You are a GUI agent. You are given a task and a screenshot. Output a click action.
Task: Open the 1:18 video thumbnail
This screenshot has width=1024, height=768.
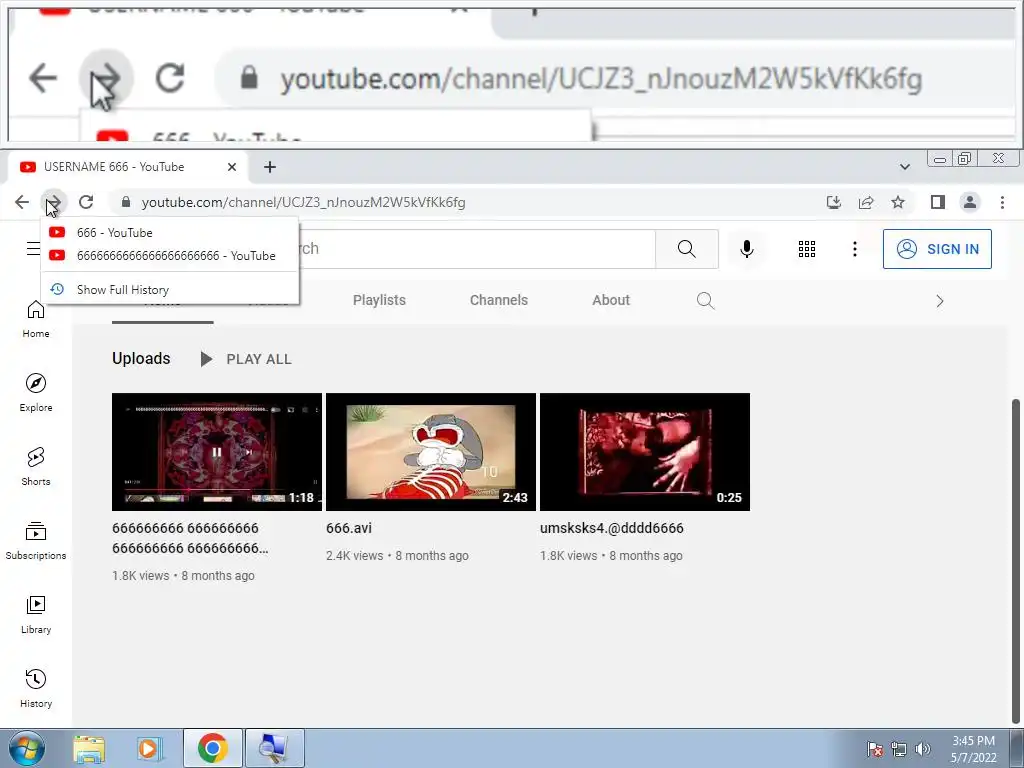coord(217,452)
